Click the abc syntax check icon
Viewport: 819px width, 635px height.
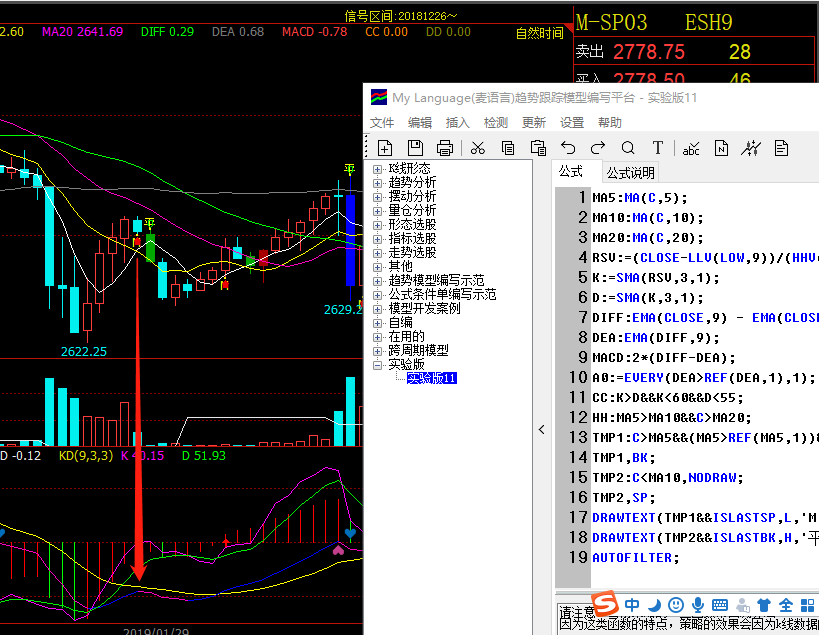point(691,148)
